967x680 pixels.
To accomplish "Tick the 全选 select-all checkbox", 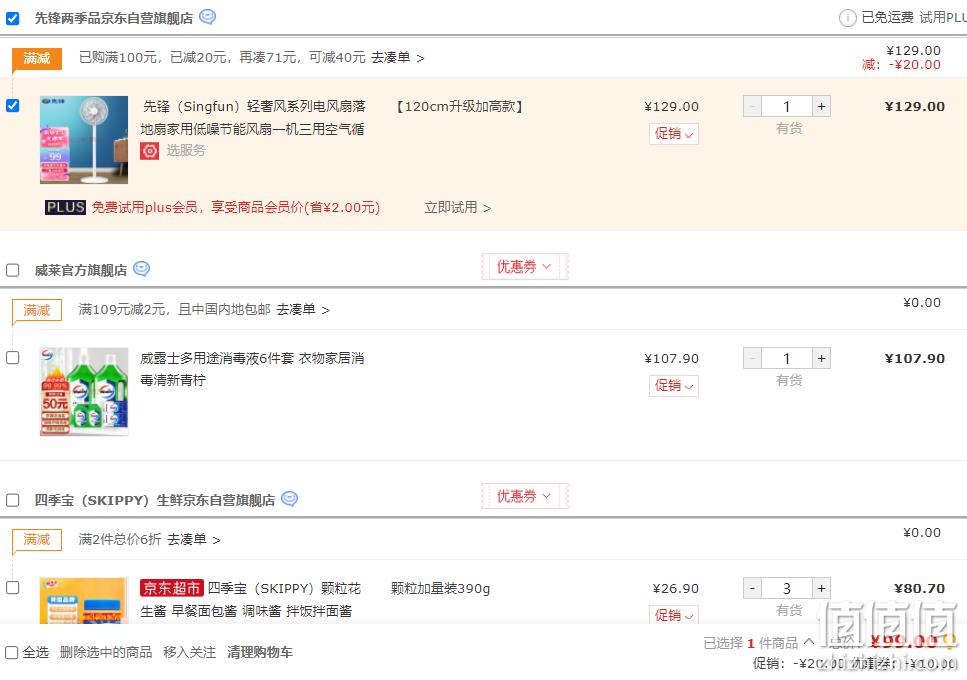I will click(11, 652).
